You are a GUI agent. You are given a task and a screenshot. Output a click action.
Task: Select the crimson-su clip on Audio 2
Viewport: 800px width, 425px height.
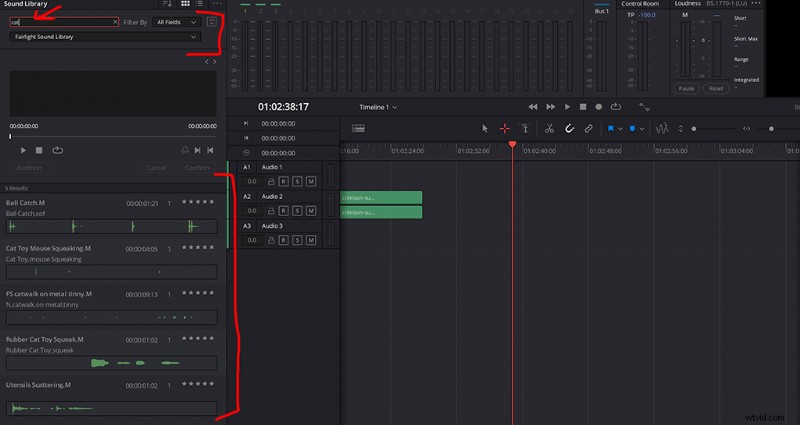pyautogui.click(x=381, y=205)
